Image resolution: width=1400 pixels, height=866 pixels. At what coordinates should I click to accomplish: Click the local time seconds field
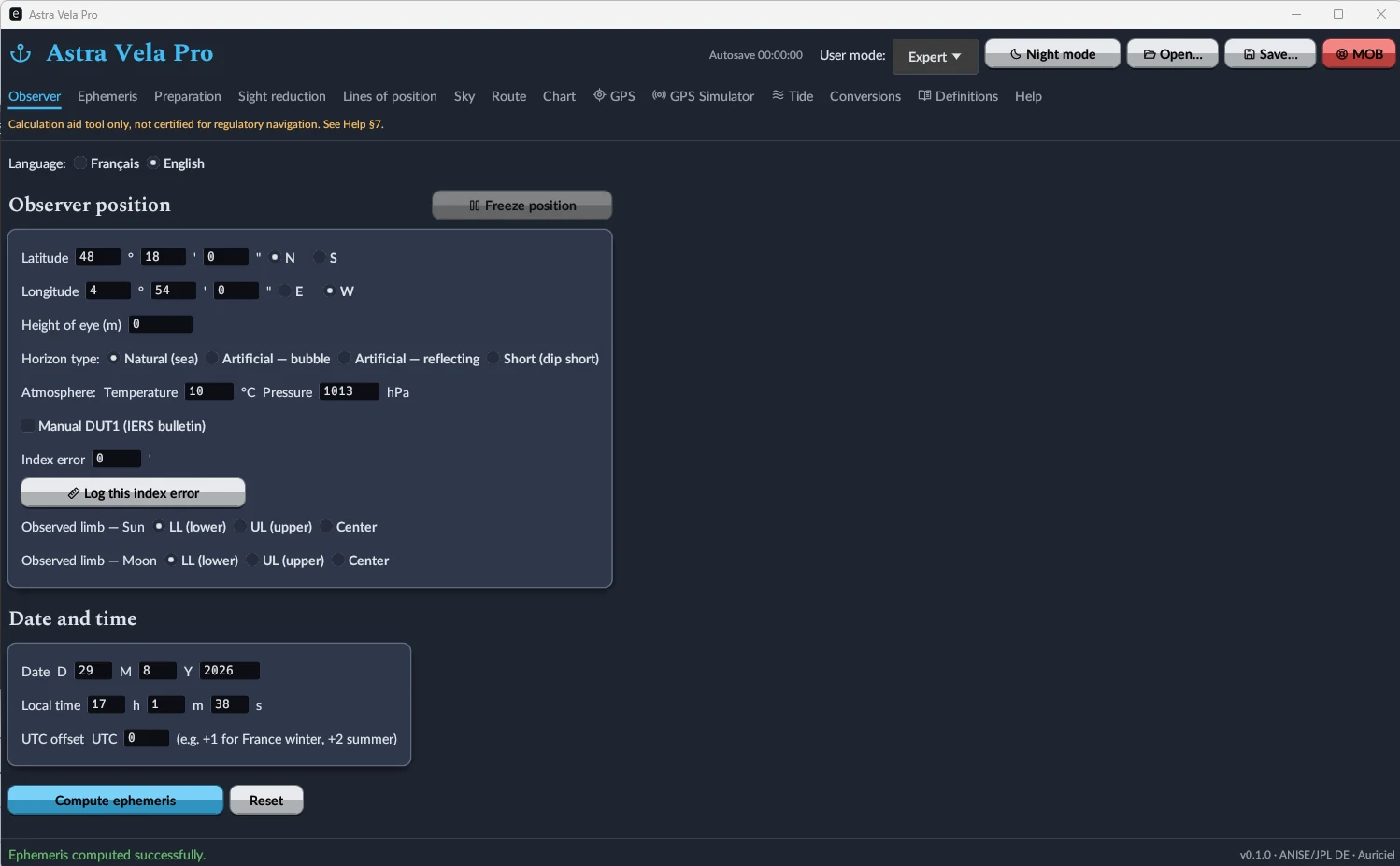(230, 704)
